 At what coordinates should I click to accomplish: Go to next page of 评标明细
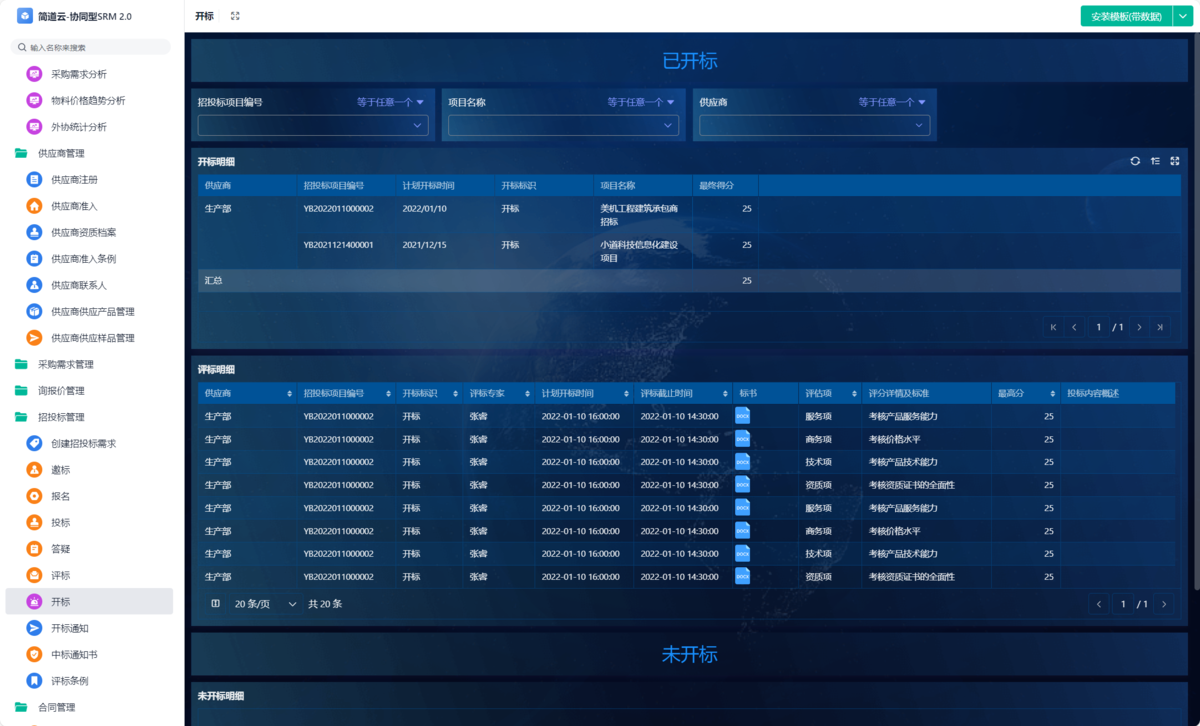tap(1164, 604)
